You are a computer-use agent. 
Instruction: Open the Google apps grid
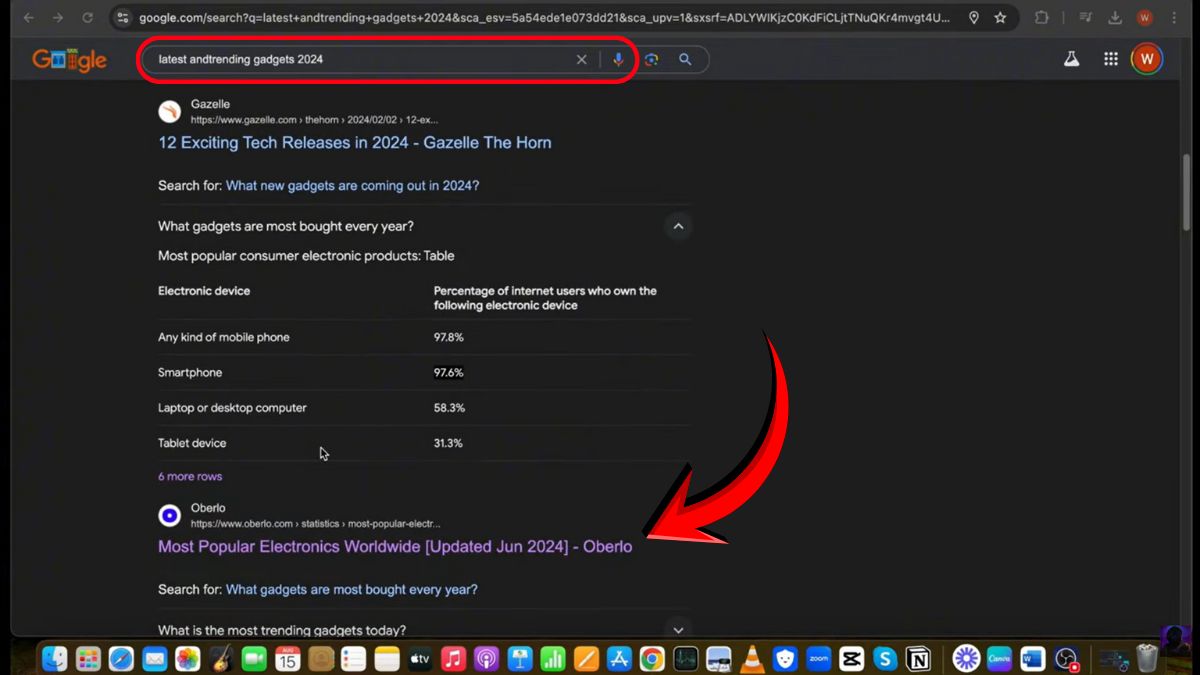(x=1110, y=59)
